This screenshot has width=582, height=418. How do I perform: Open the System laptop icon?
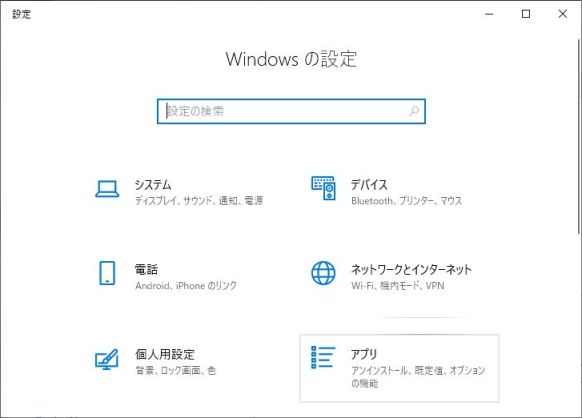107,189
